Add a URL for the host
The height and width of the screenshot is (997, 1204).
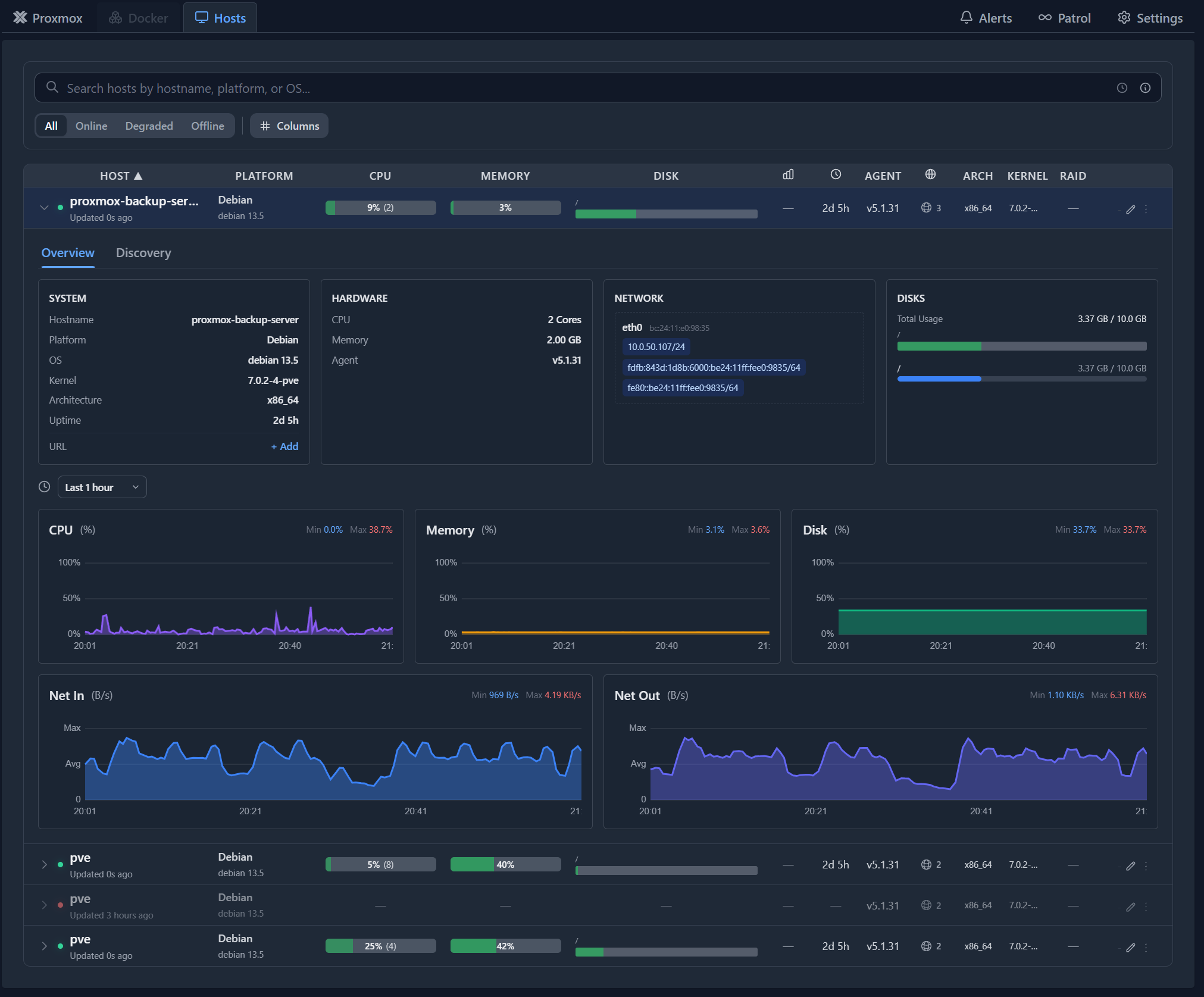click(284, 446)
